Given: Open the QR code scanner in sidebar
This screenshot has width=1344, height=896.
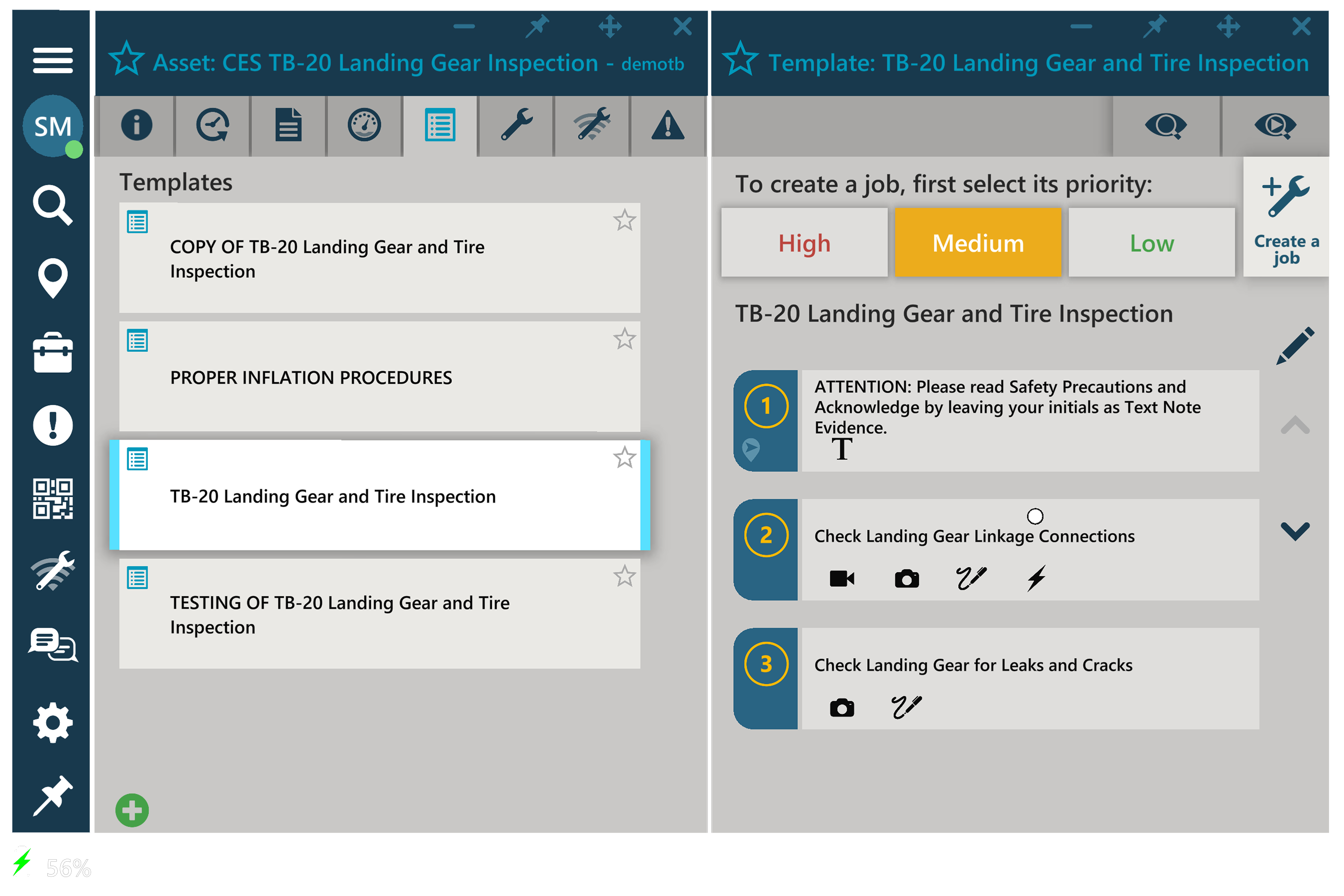Looking at the screenshot, I should point(53,498).
